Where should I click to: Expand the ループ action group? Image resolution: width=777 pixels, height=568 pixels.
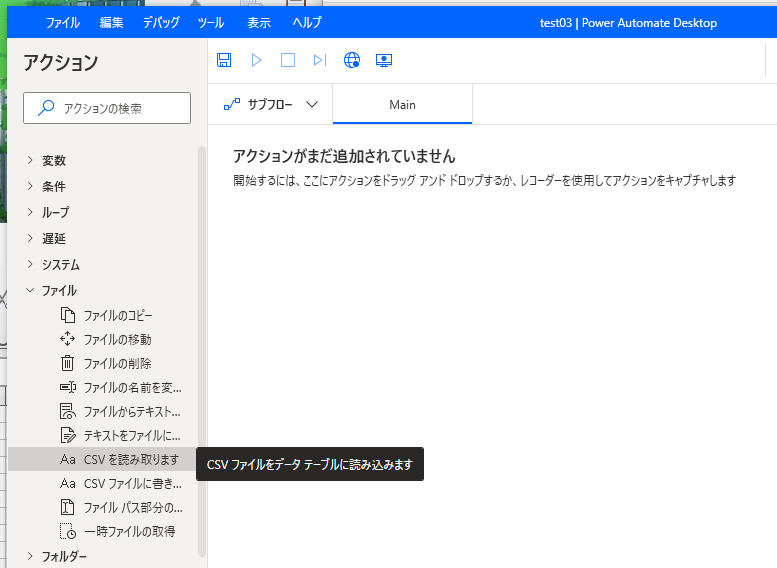[x=30, y=212]
